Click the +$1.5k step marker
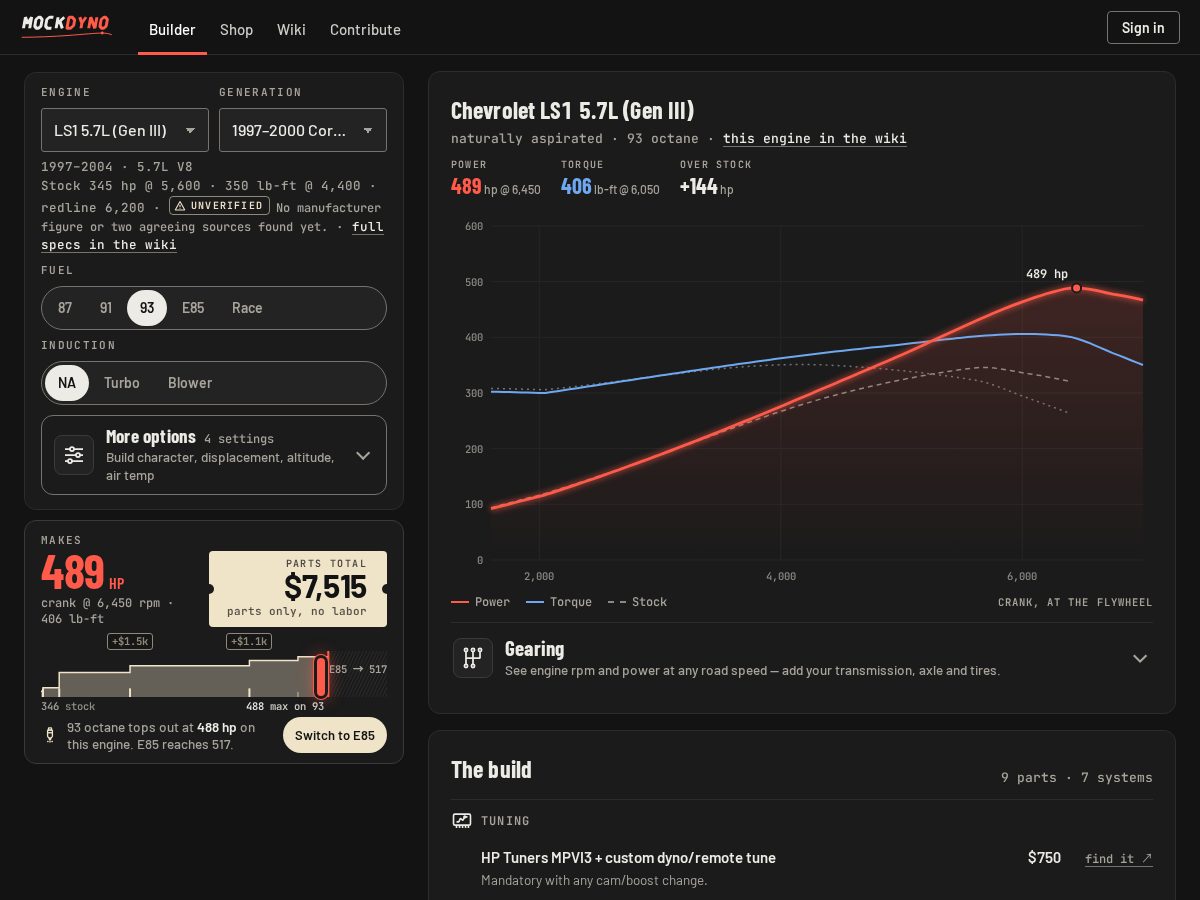Viewport: 1200px width, 900px height. 130,641
